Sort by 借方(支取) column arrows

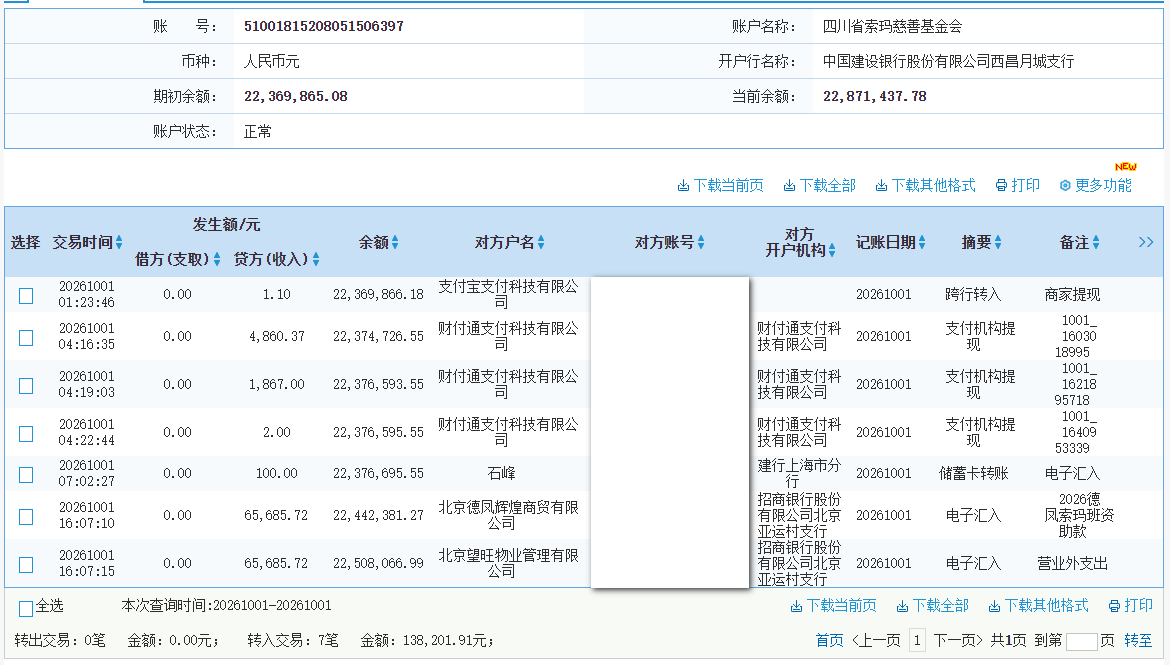pos(217,259)
